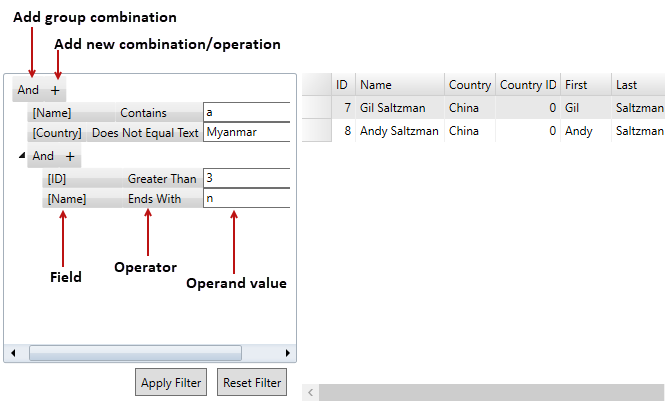Change the Greater Than operator
Screen dimensions: 667x406
click(161, 179)
